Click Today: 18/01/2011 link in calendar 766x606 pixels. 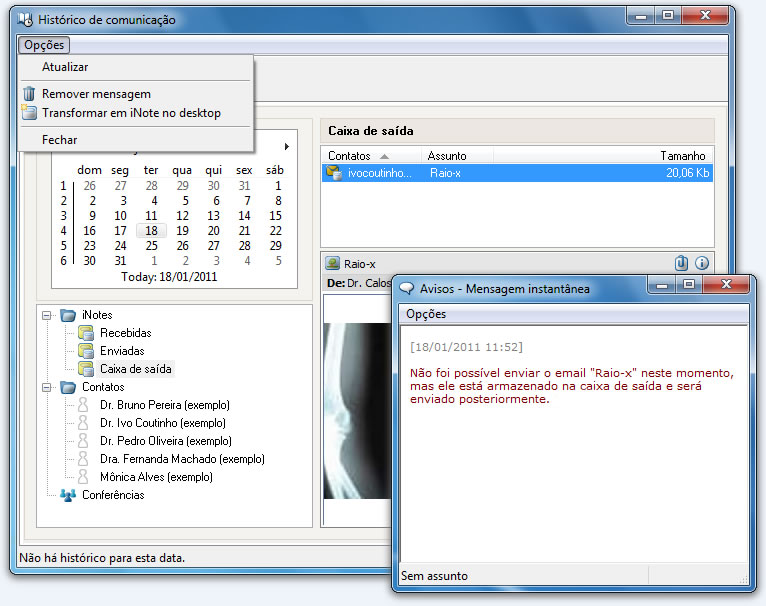coord(169,277)
